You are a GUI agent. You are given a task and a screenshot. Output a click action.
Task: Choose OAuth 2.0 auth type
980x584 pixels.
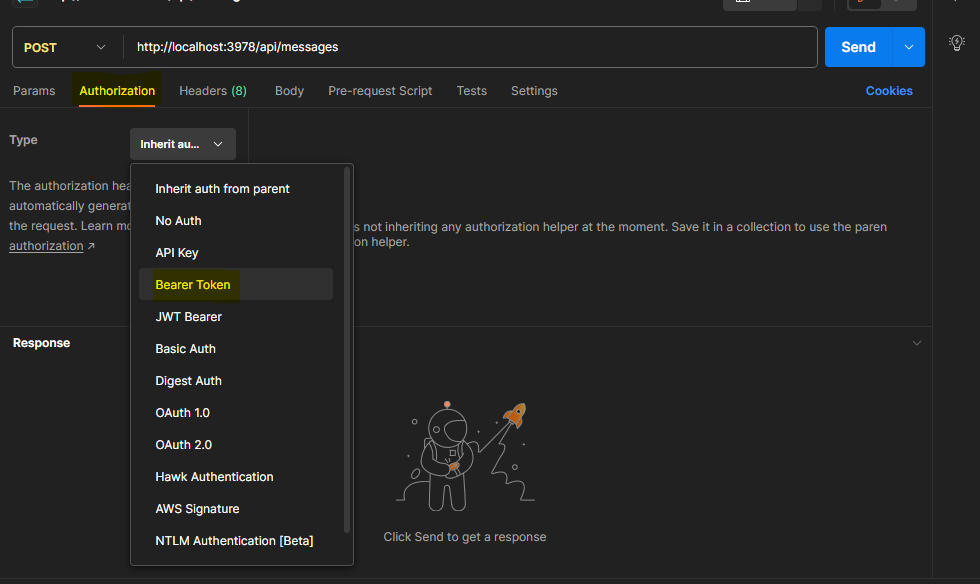point(236,445)
